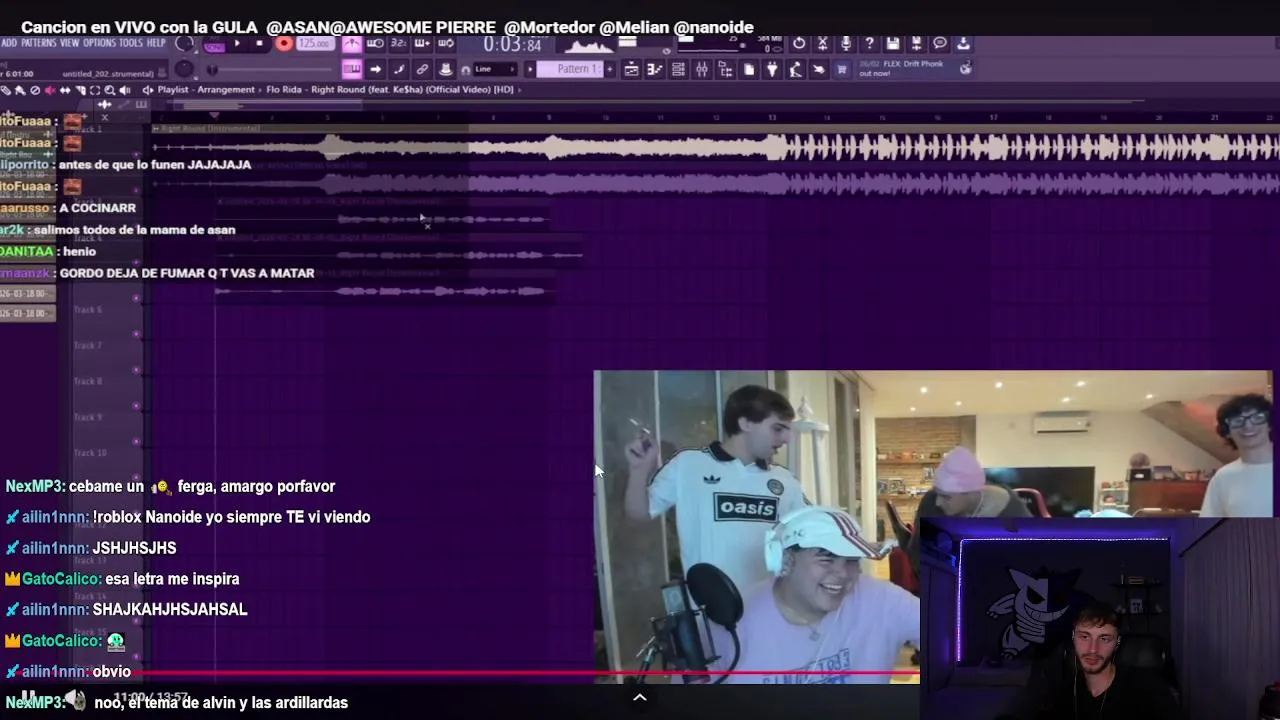1280x720 pixels.
Task: Click previous-pattern arrow left of Pattern 1
Action: [530, 69]
